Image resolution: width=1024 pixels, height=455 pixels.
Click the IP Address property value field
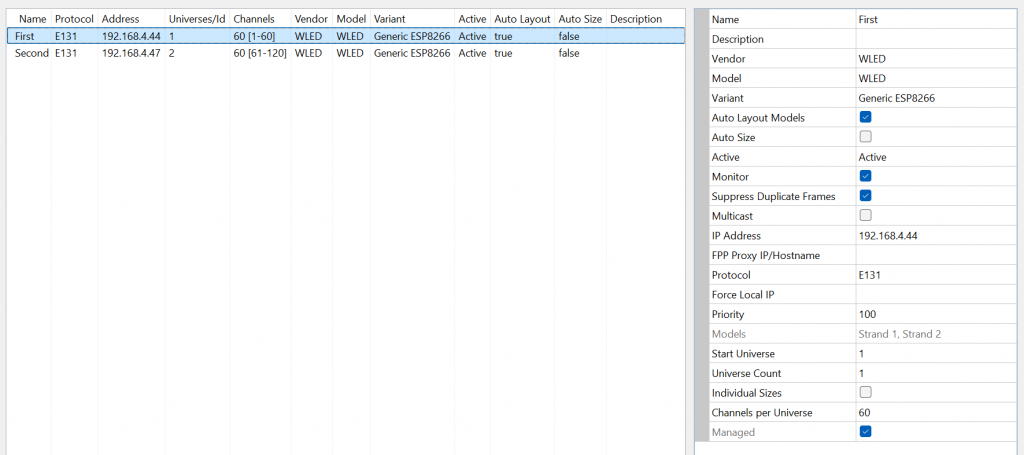[x=935, y=236]
